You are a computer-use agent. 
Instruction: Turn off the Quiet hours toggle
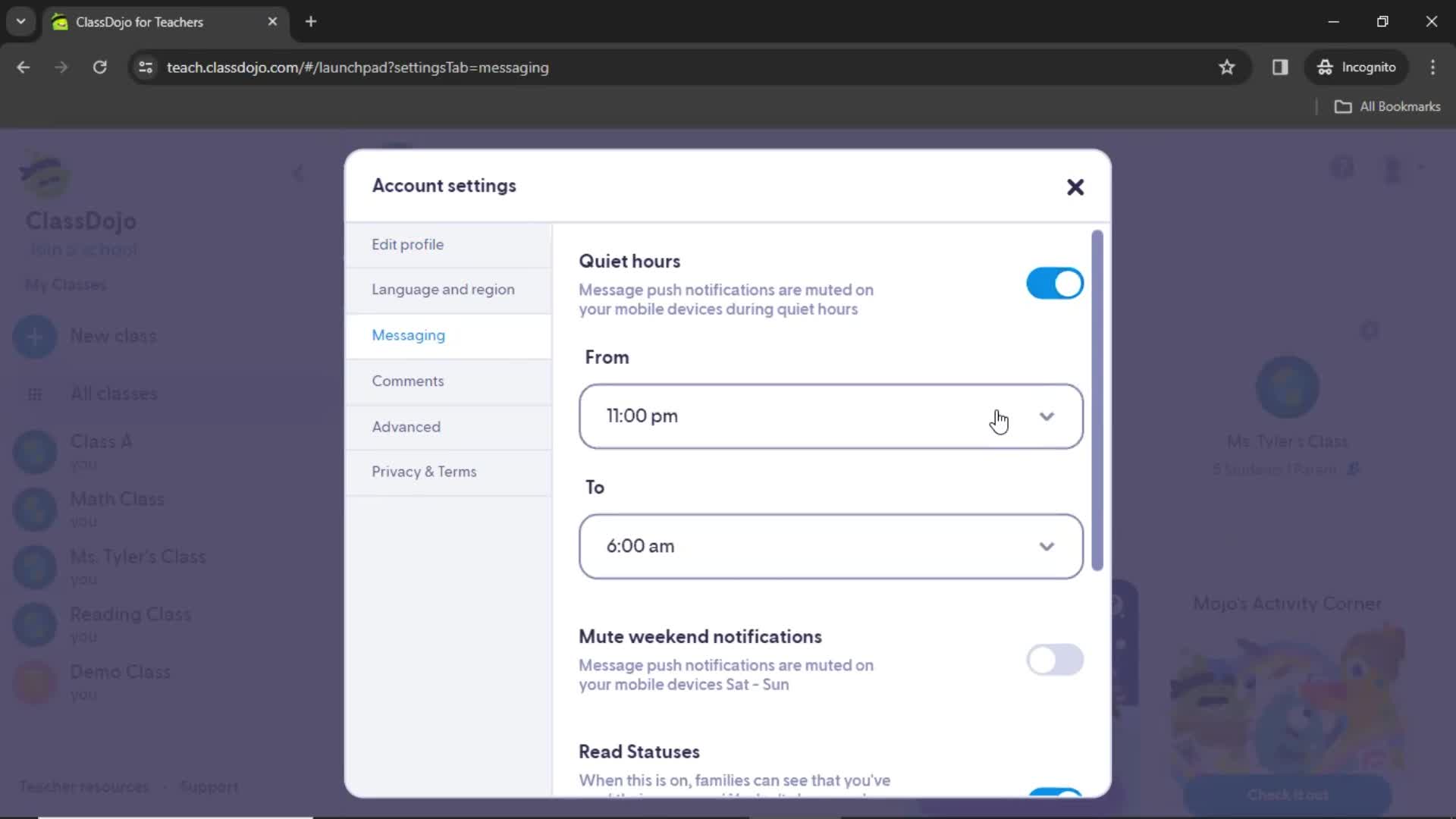(1054, 284)
